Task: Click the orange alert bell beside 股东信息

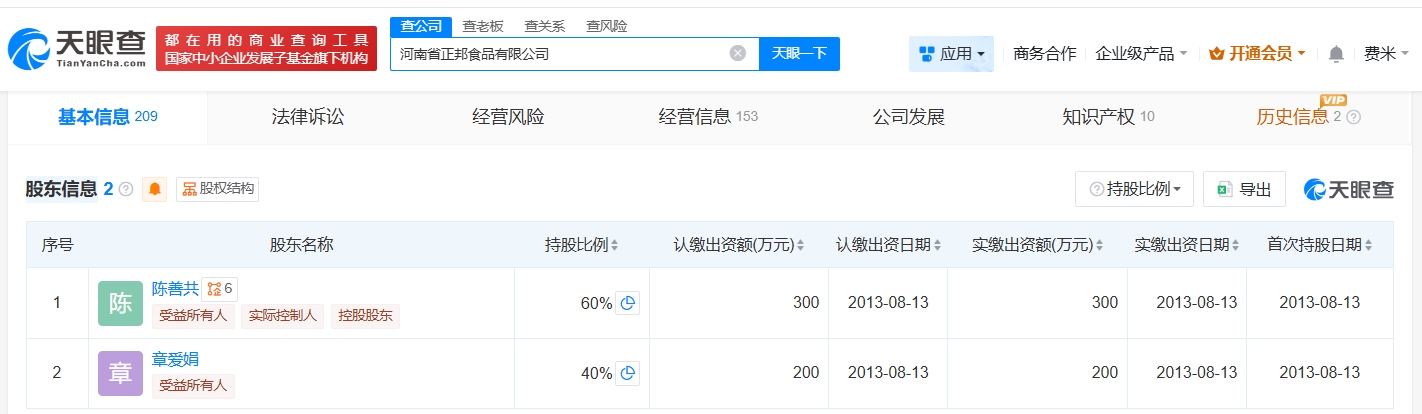Action: tap(155, 189)
